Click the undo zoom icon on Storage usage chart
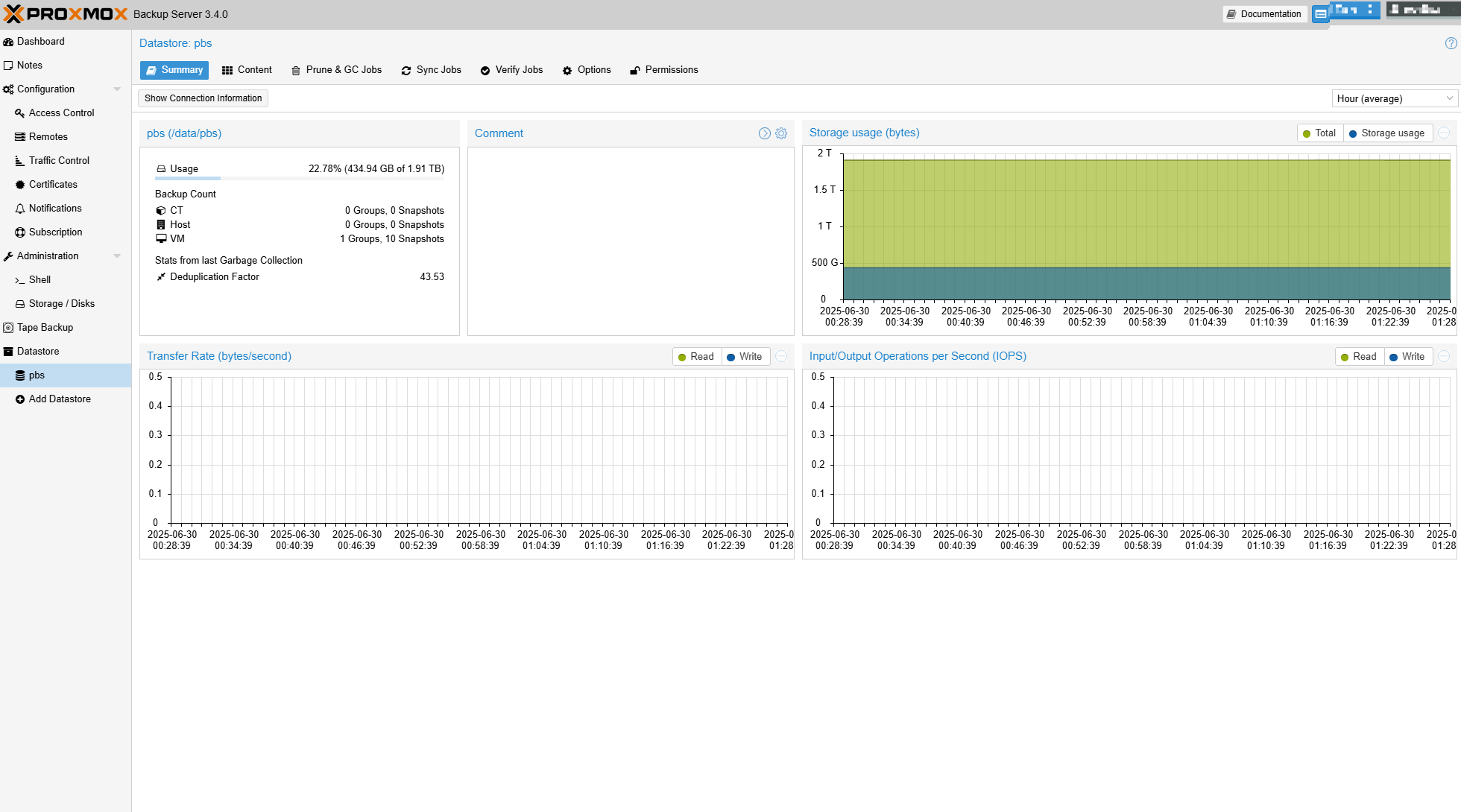 (1444, 133)
